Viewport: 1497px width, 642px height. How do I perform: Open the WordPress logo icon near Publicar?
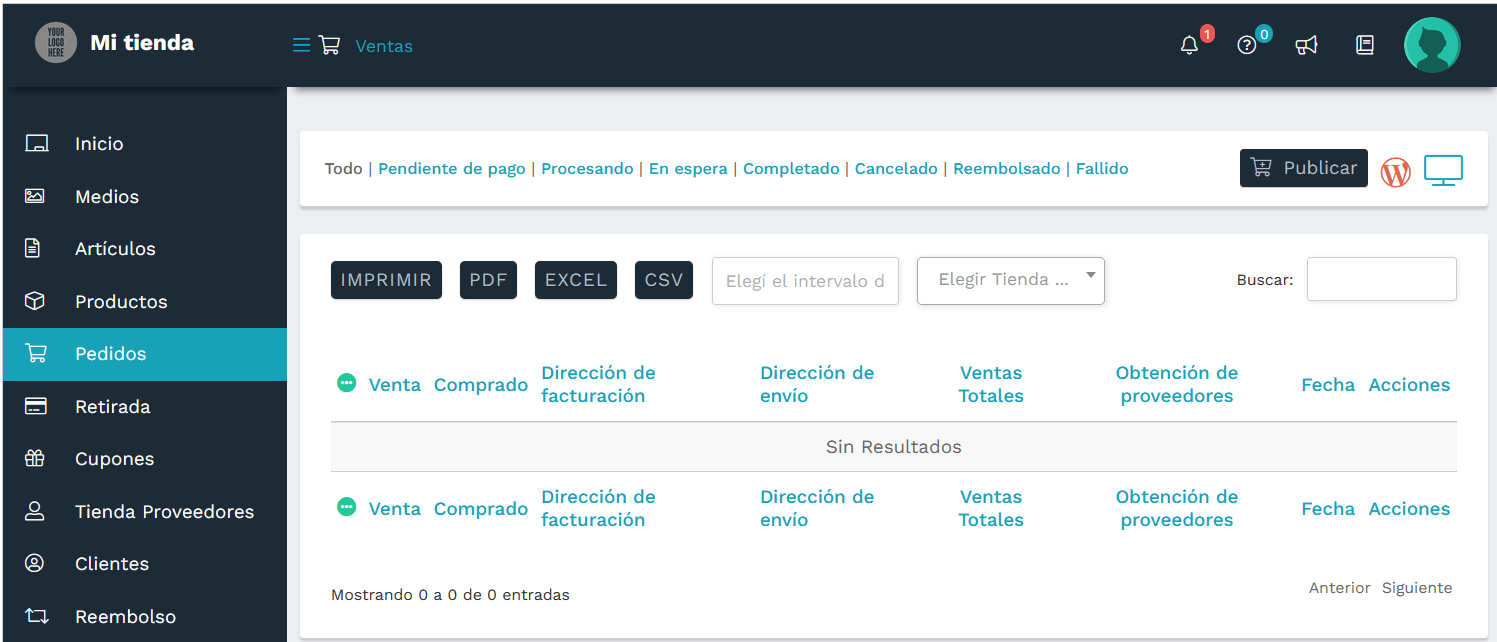(x=1395, y=171)
